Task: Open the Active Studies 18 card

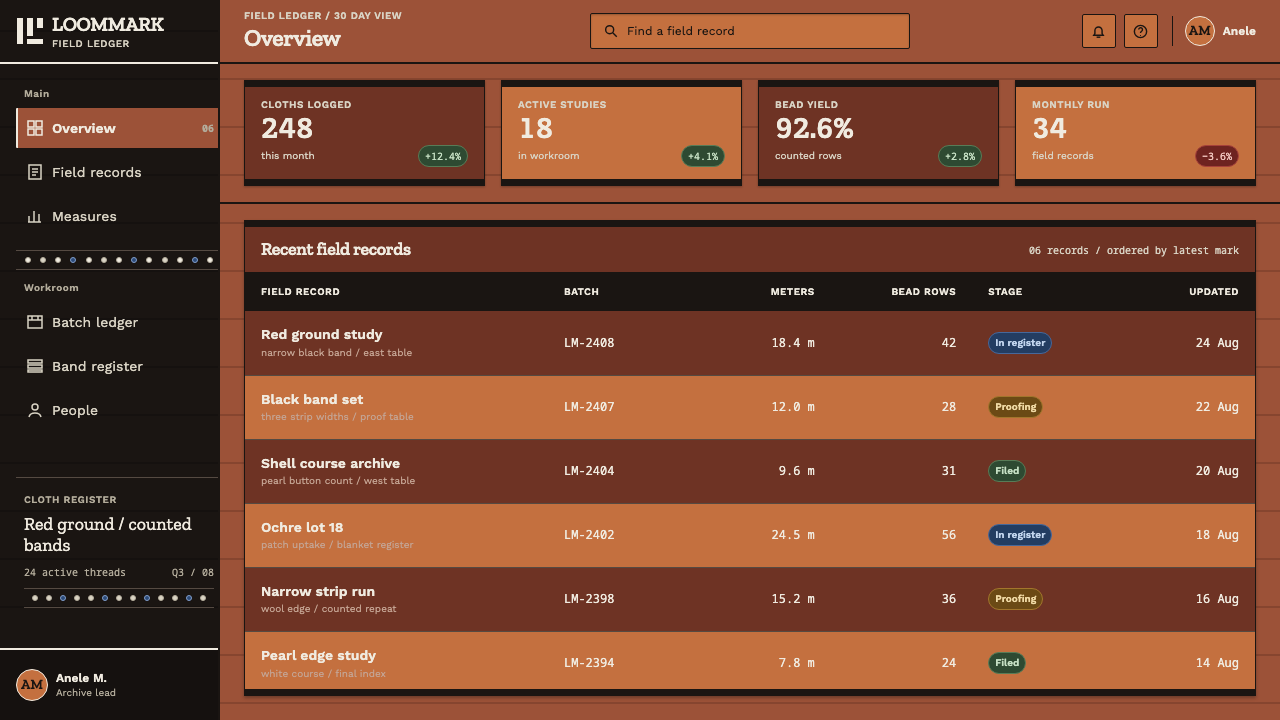Action: tap(621, 133)
